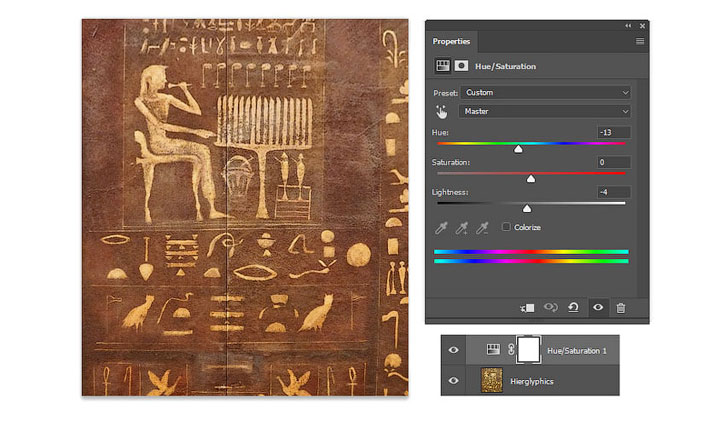
Task: Select the Properties tab
Action: (451, 42)
